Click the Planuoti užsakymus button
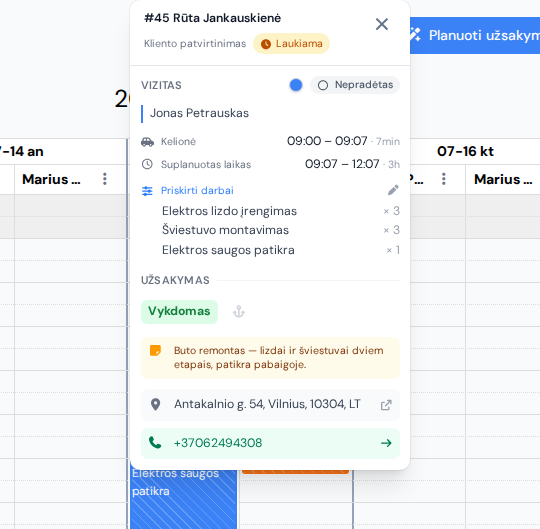The width and height of the screenshot is (540, 529). point(475,35)
